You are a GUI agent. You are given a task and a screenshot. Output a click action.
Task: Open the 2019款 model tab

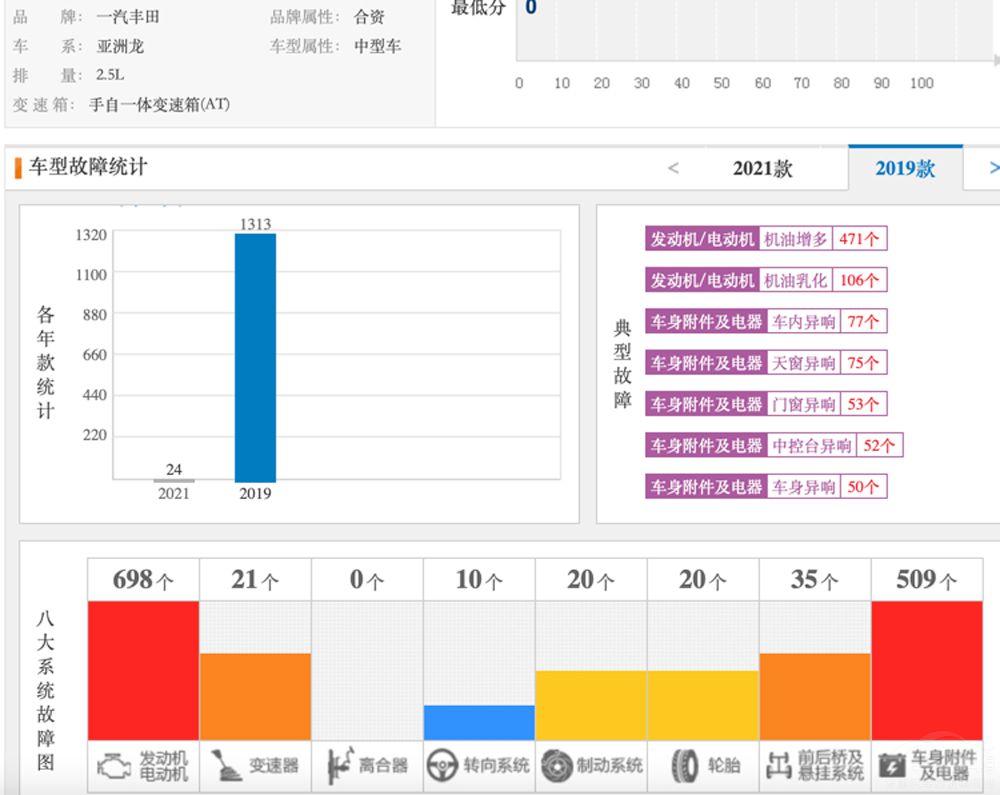(904, 168)
